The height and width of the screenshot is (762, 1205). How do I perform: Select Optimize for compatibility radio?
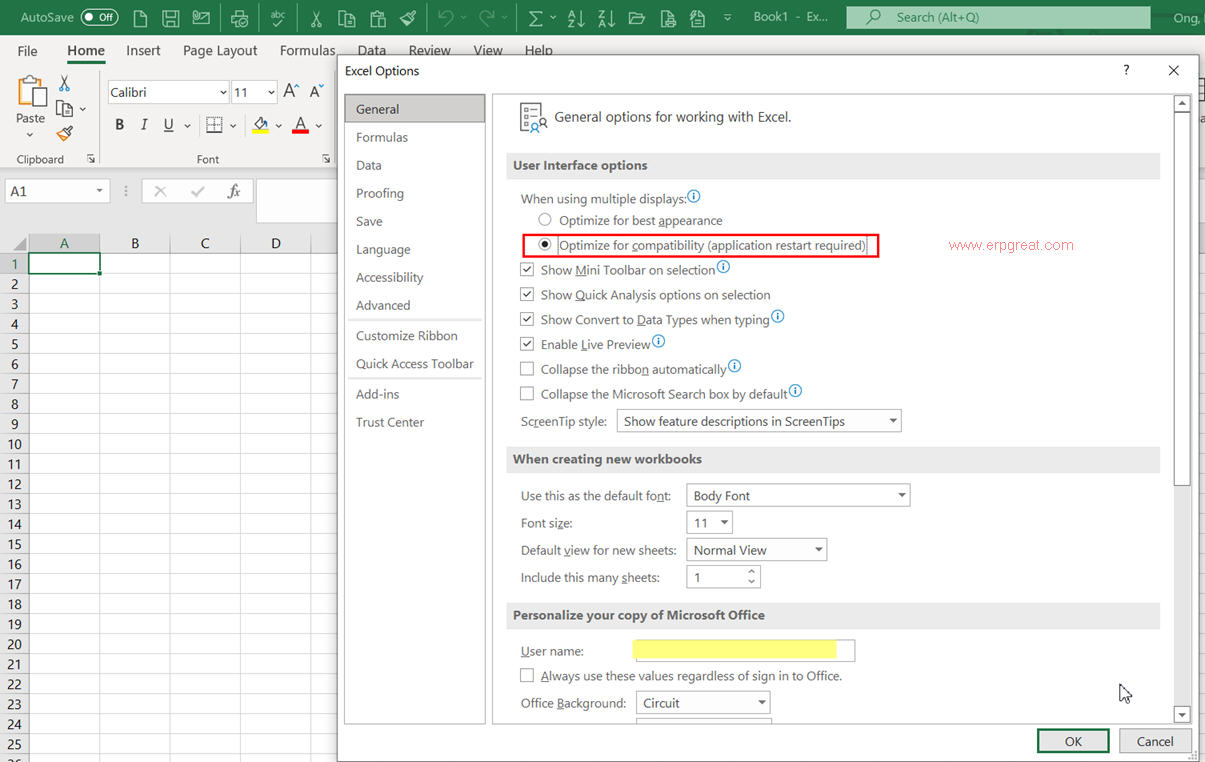coord(545,245)
